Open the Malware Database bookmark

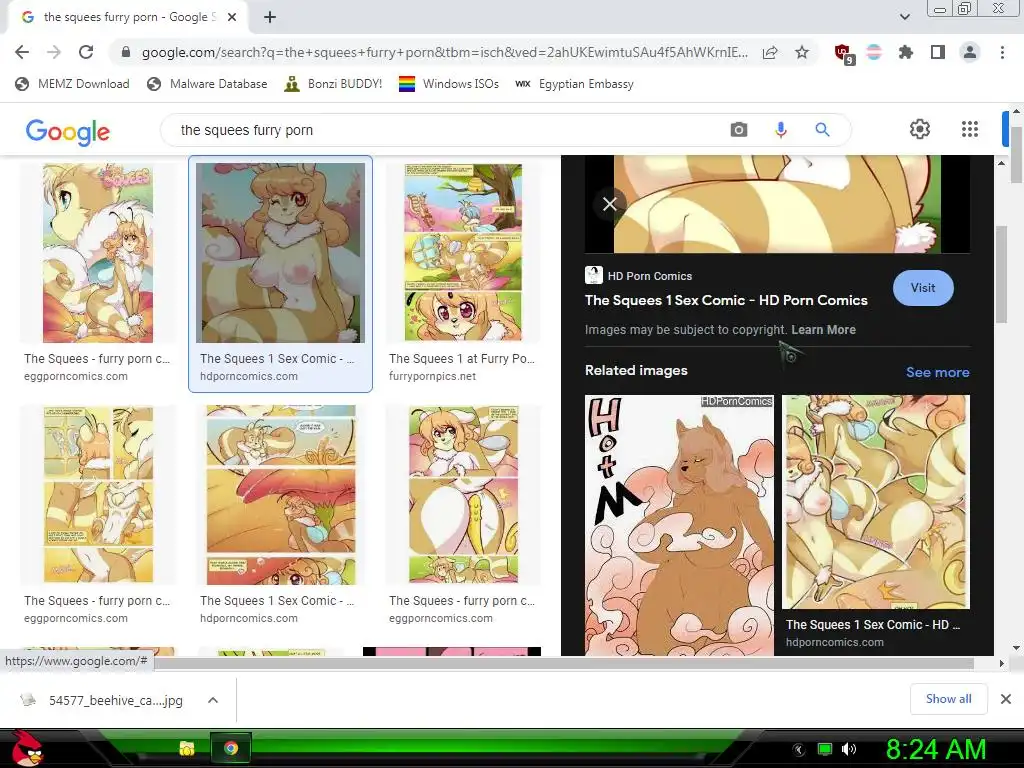click(x=208, y=84)
